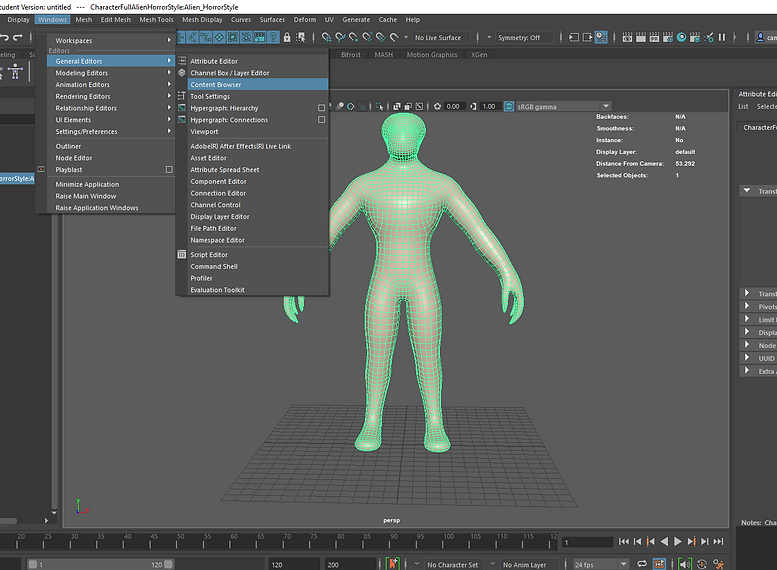Click the question mark selection mask icon
This screenshot has width=777, height=570.
pos(273,37)
